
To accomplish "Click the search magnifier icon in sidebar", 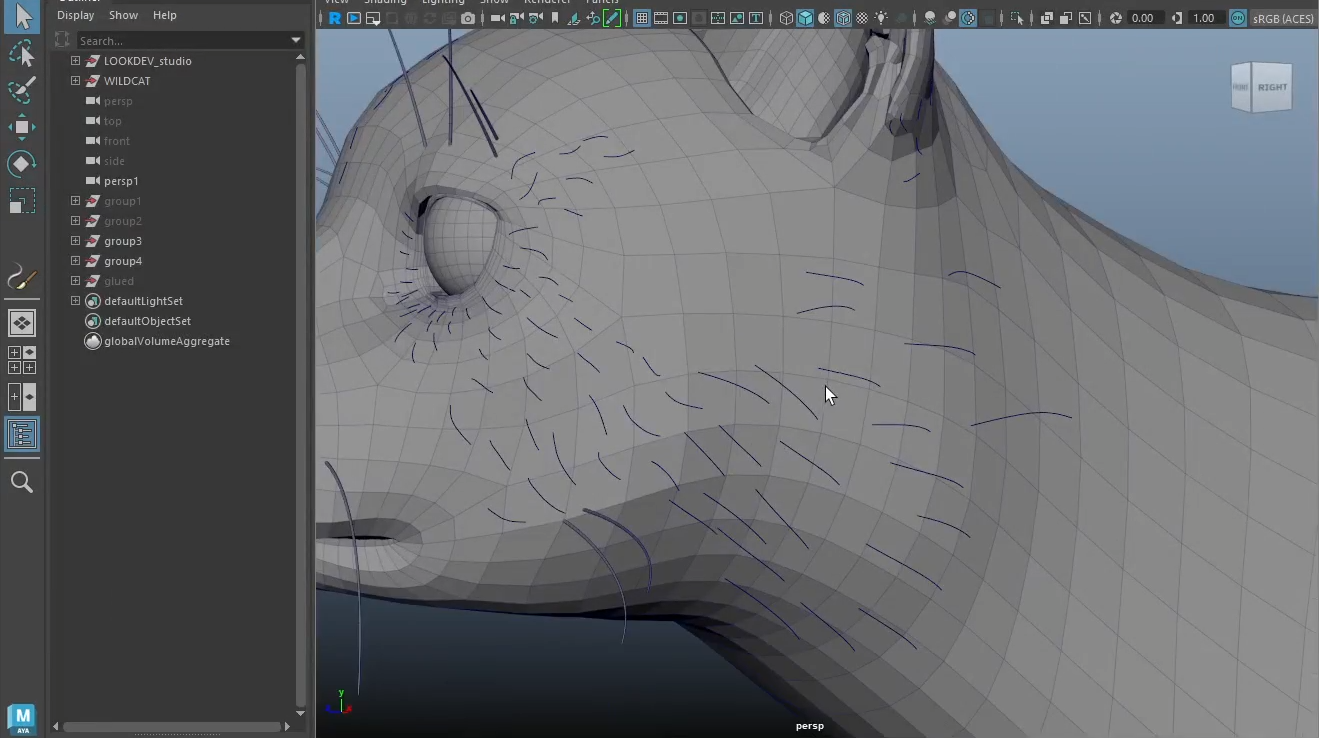I will coord(22,482).
